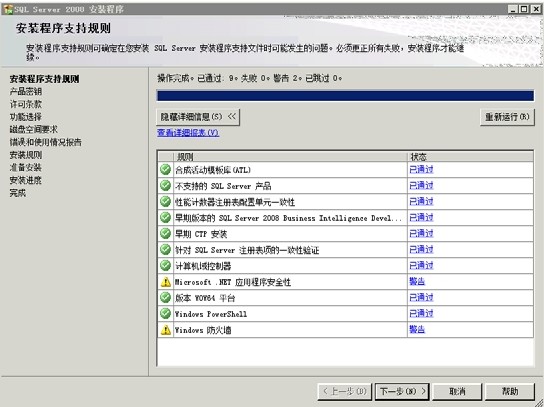
Task: Open the 警告 status link for Windows 防火墙
Action: pos(417,329)
